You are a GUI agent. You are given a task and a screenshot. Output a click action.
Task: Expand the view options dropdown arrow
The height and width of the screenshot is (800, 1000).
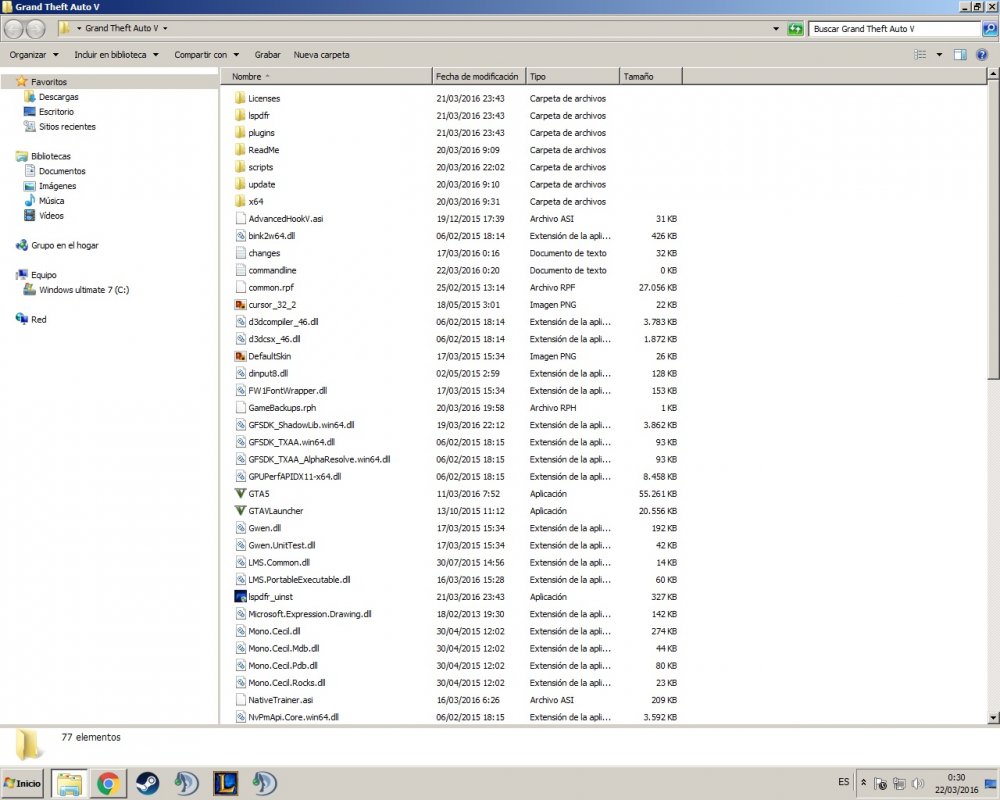939,55
